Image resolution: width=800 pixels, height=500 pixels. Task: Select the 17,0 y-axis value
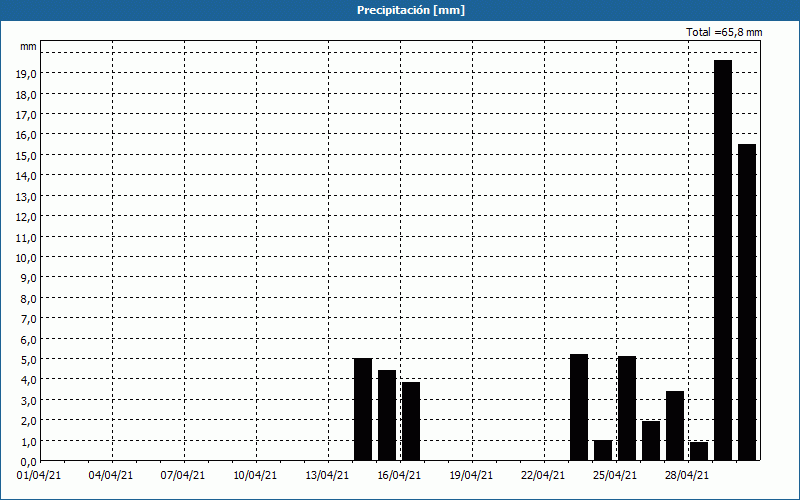[x=26, y=115]
